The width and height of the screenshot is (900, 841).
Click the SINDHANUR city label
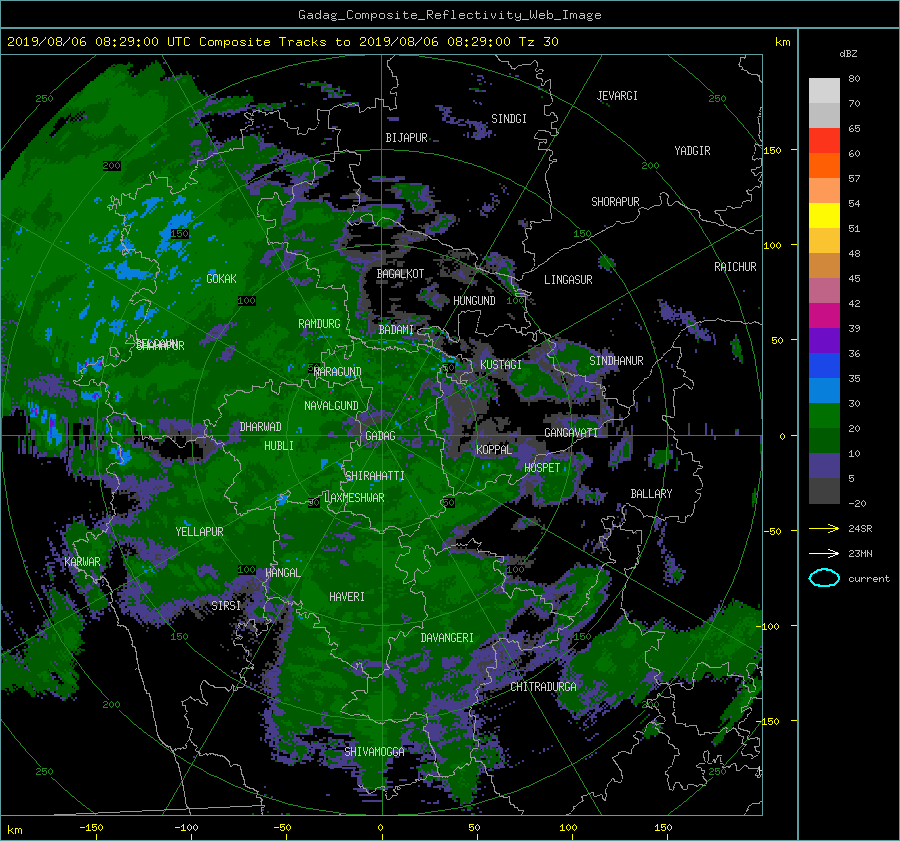tap(616, 361)
